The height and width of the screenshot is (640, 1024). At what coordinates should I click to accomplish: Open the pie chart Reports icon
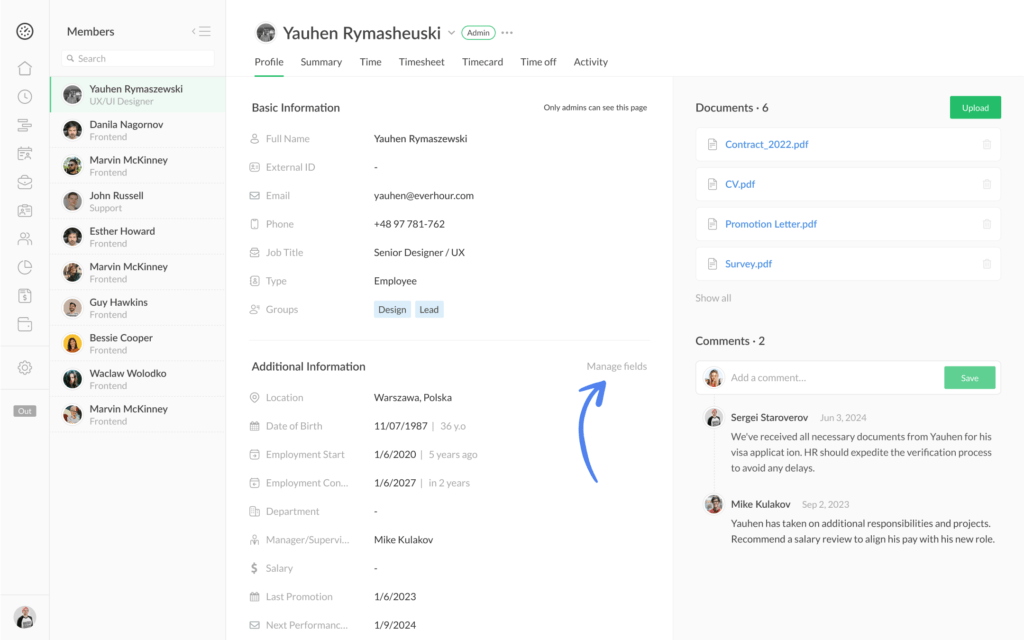pos(24,267)
